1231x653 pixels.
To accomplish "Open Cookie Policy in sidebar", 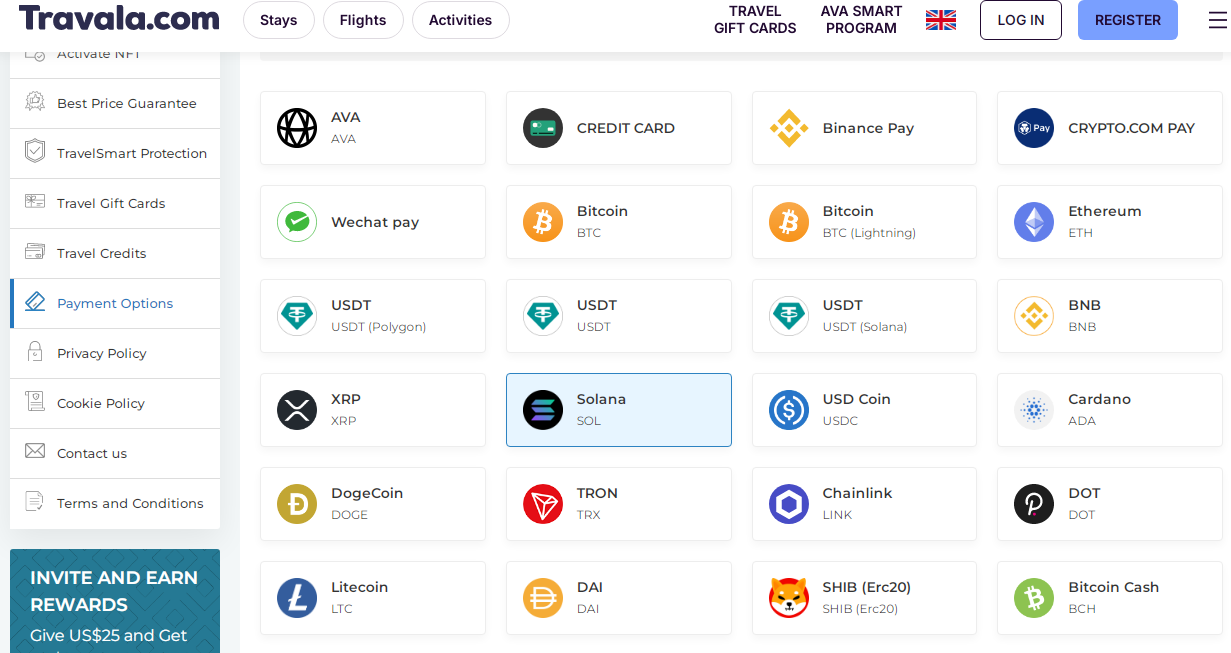I will tap(115, 404).
